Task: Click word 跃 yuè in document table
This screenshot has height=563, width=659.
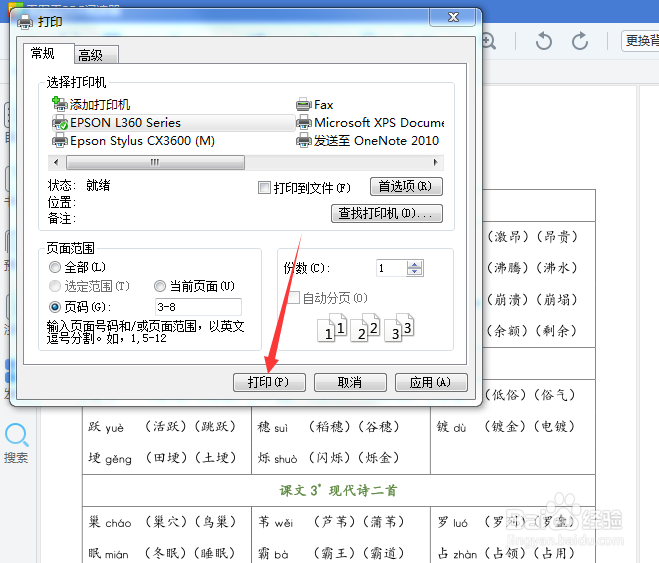Action: coord(106,427)
